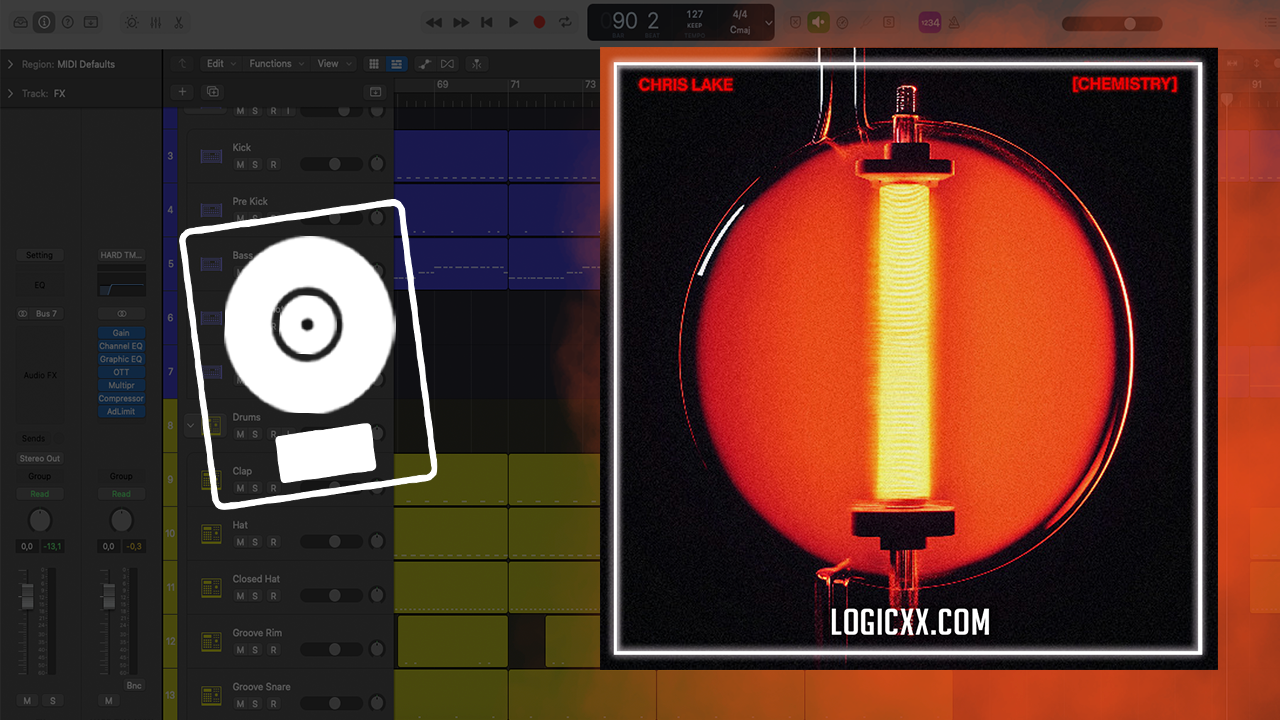The height and width of the screenshot is (720, 1280).
Task: Open the Compressor plugin slot
Action: (121, 398)
